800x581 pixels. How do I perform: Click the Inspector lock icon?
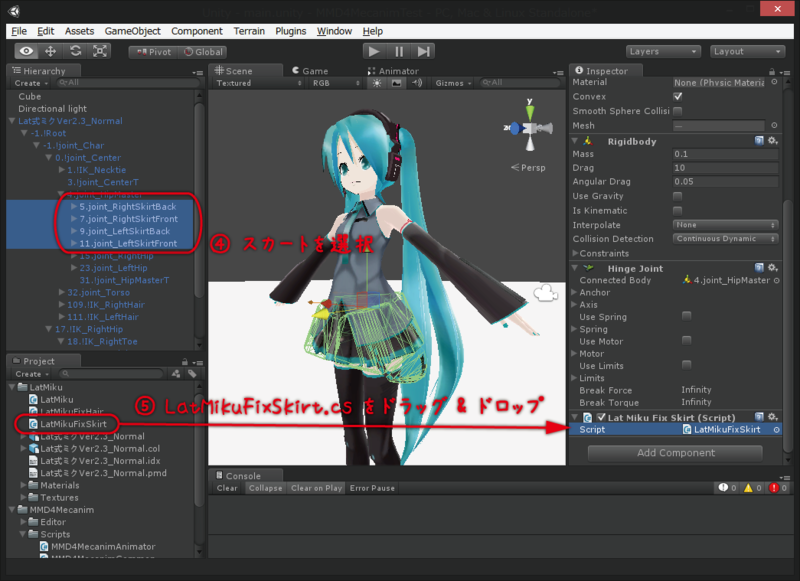[772, 72]
